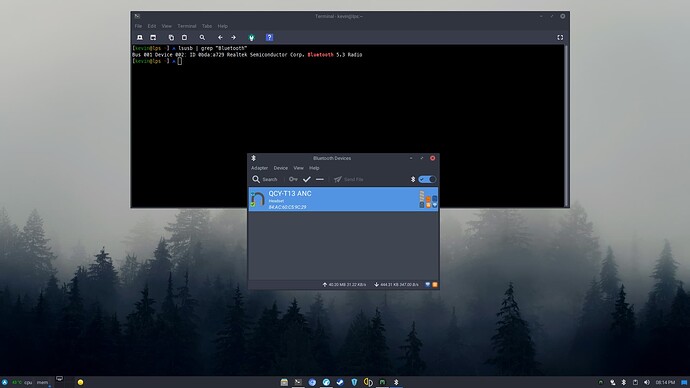Open the application launcher on the panel
The image size is (690, 388).
click(4, 383)
